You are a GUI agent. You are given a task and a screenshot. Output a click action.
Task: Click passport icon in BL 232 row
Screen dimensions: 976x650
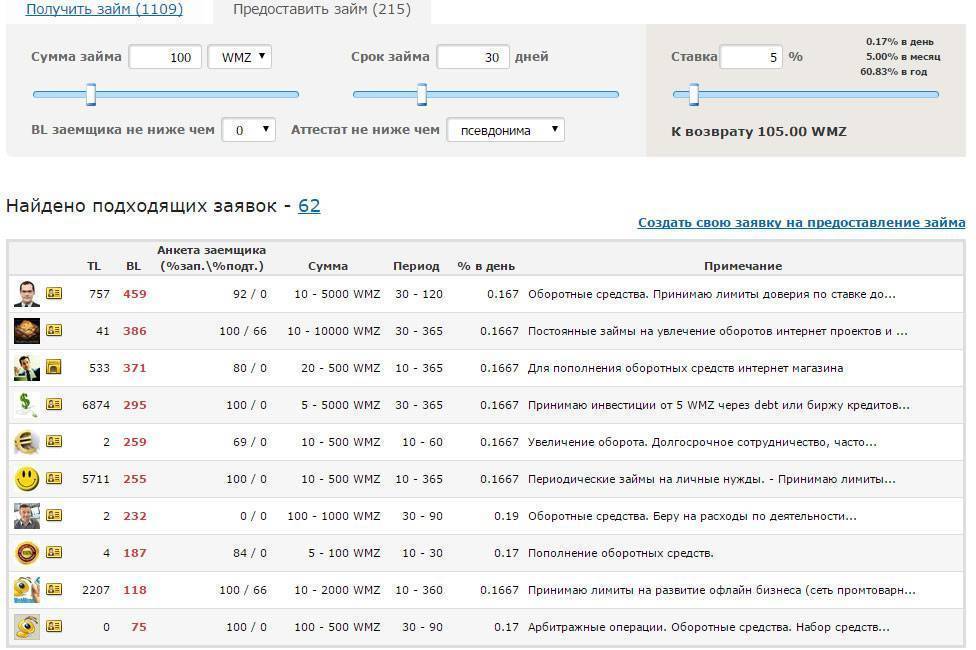click(53, 516)
